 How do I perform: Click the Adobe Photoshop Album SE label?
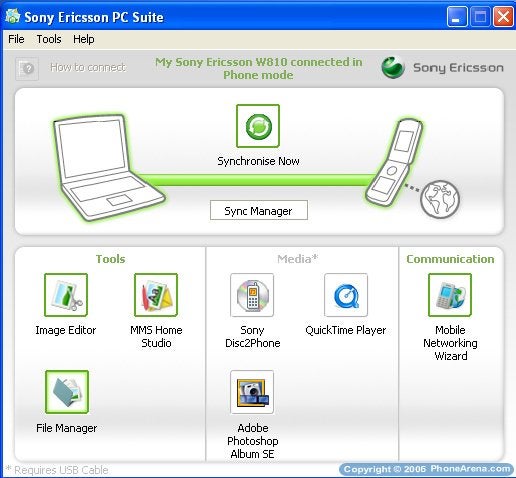pyautogui.click(x=252, y=441)
